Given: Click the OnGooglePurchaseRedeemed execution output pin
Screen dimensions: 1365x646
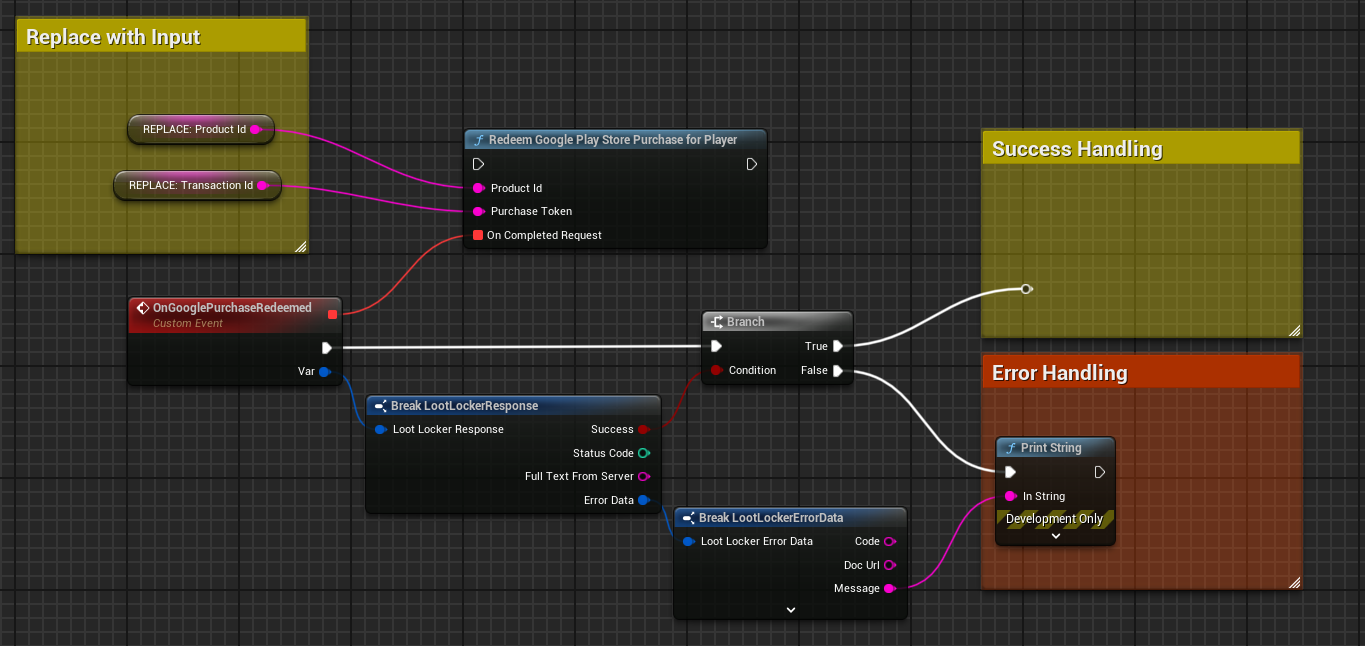Looking at the screenshot, I should 327,348.
